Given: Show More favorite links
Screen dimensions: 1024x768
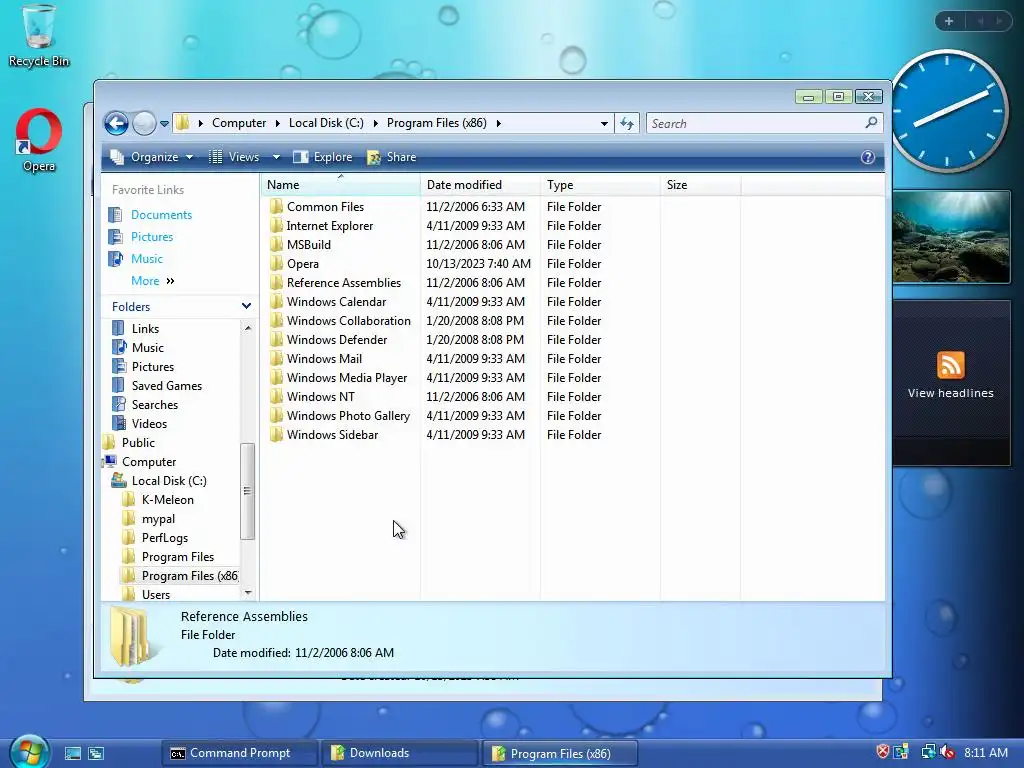Looking at the screenshot, I should [x=153, y=281].
